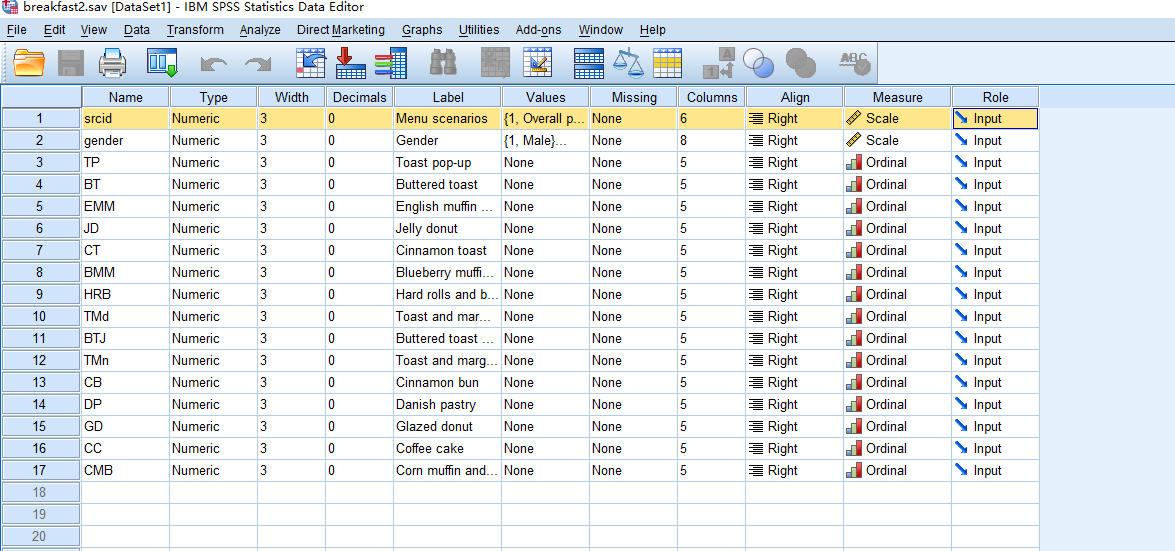Open the Edit menu

click(55, 30)
